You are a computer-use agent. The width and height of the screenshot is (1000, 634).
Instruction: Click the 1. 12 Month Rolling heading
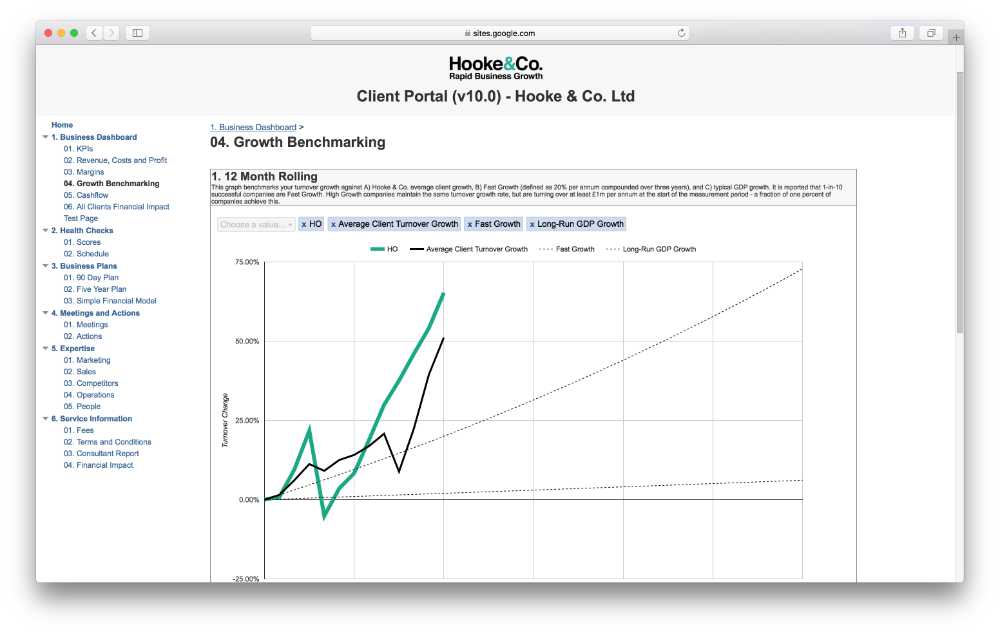265,177
